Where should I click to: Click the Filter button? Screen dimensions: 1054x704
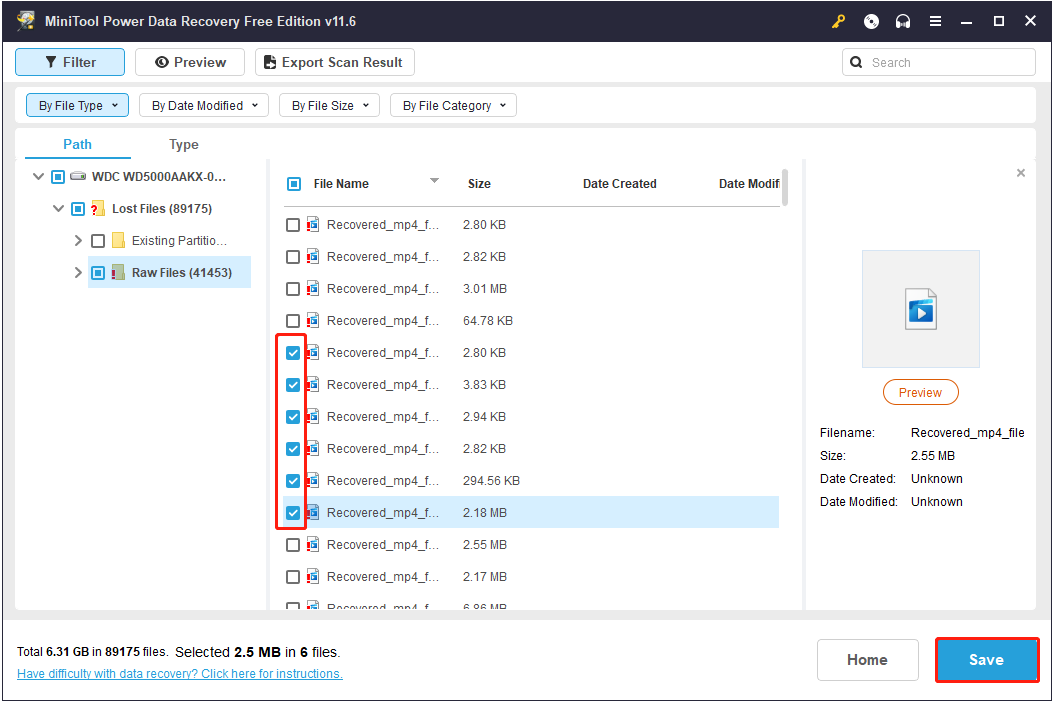[x=70, y=63]
